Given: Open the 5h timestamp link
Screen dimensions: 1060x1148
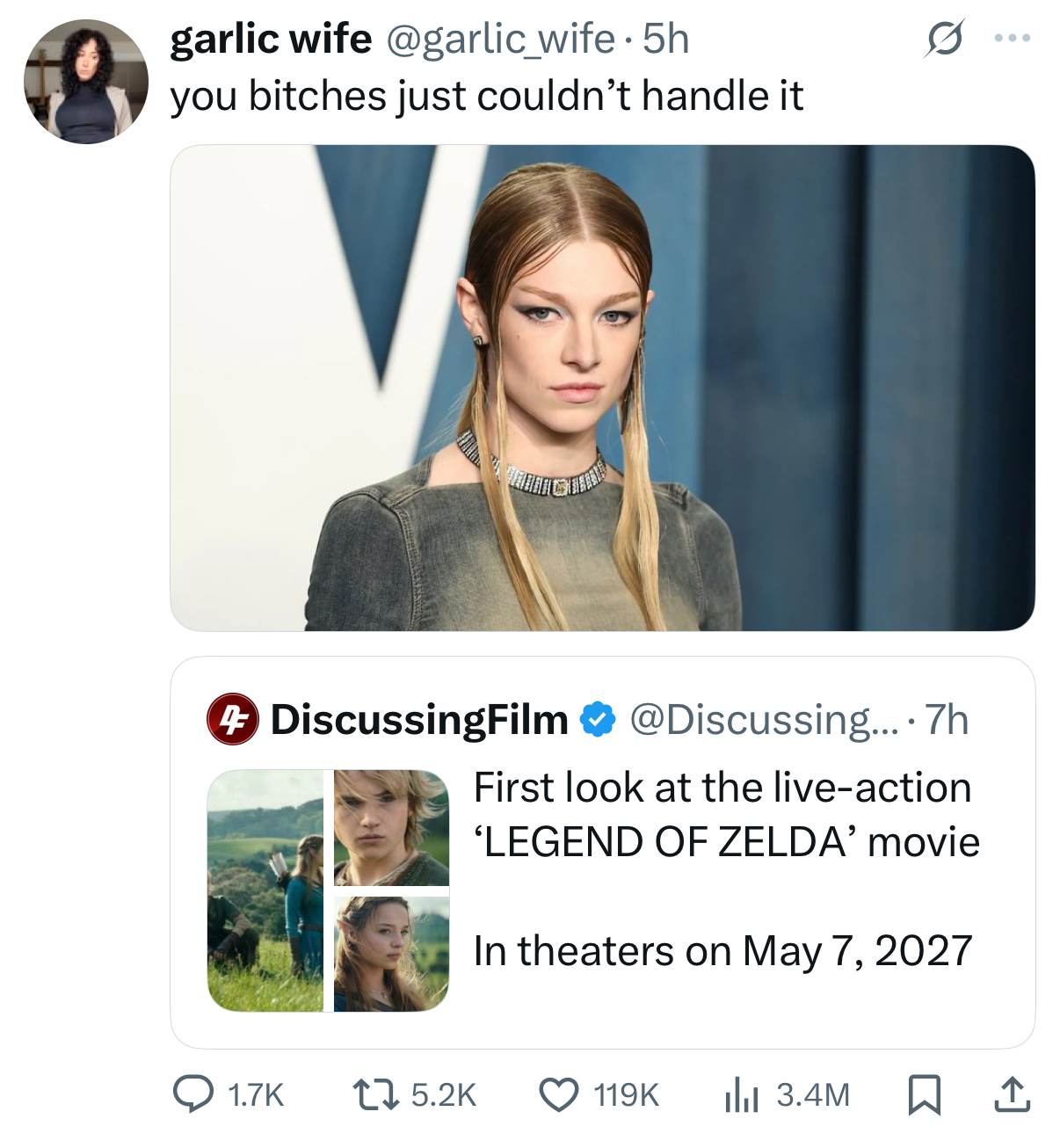Looking at the screenshot, I should pos(665,39).
